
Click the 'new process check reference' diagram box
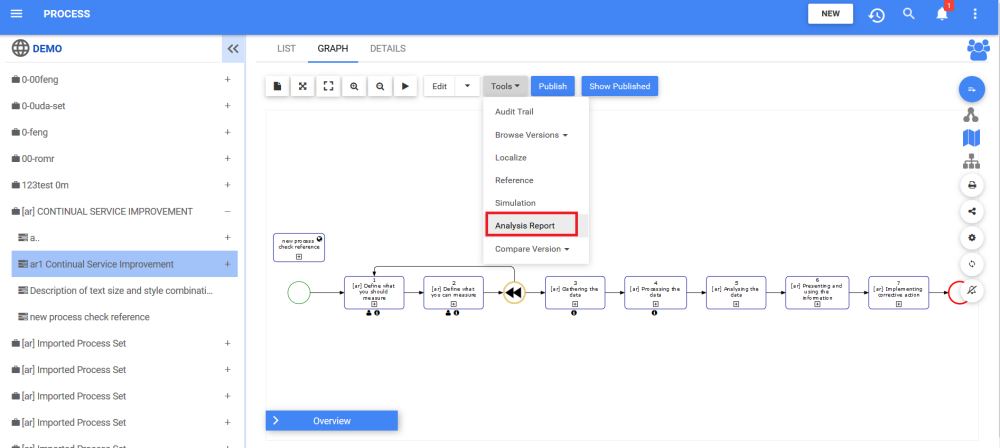tap(299, 248)
